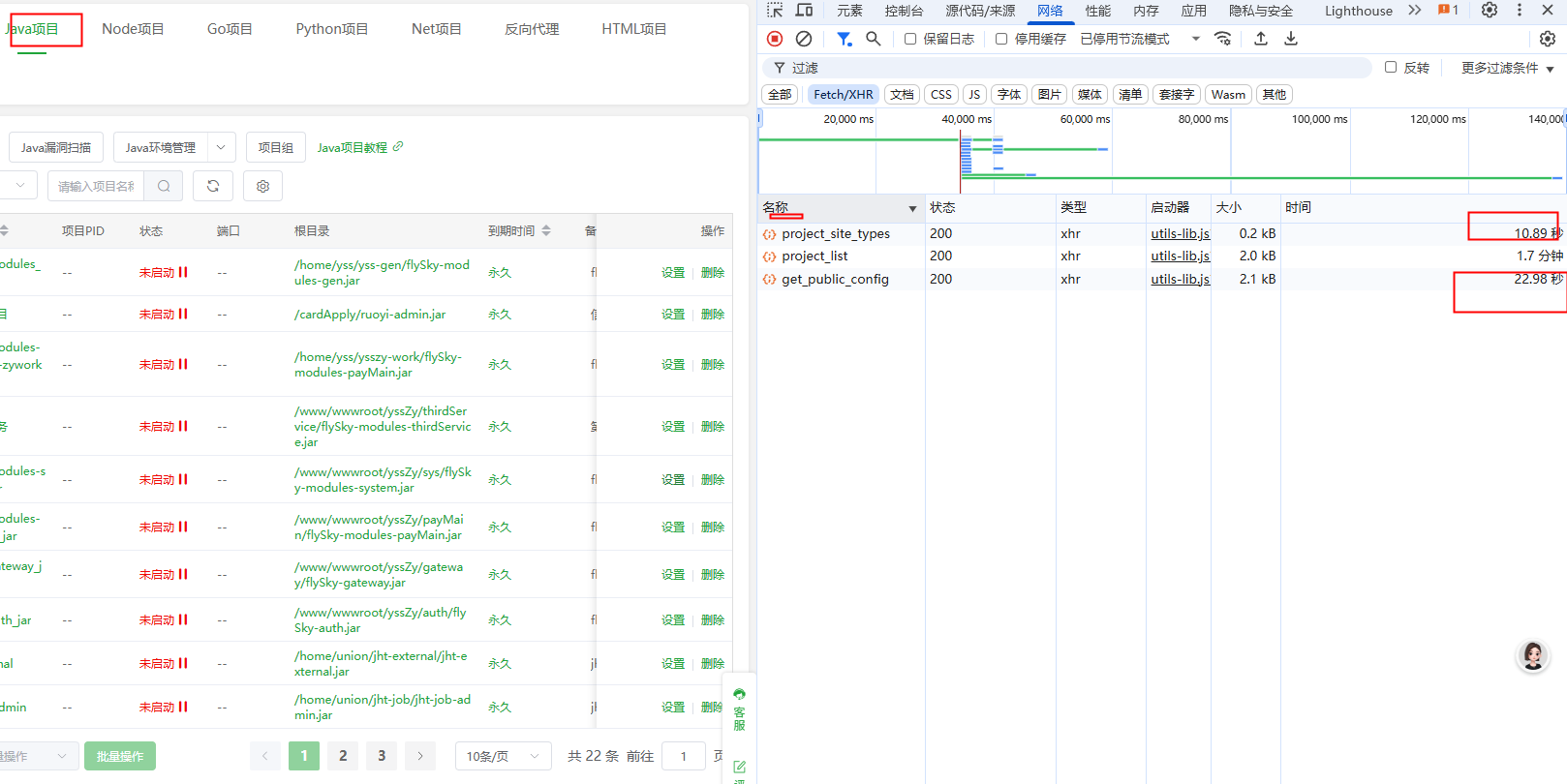
Task: Go to page 3
Action: pyautogui.click(x=382, y=756)
